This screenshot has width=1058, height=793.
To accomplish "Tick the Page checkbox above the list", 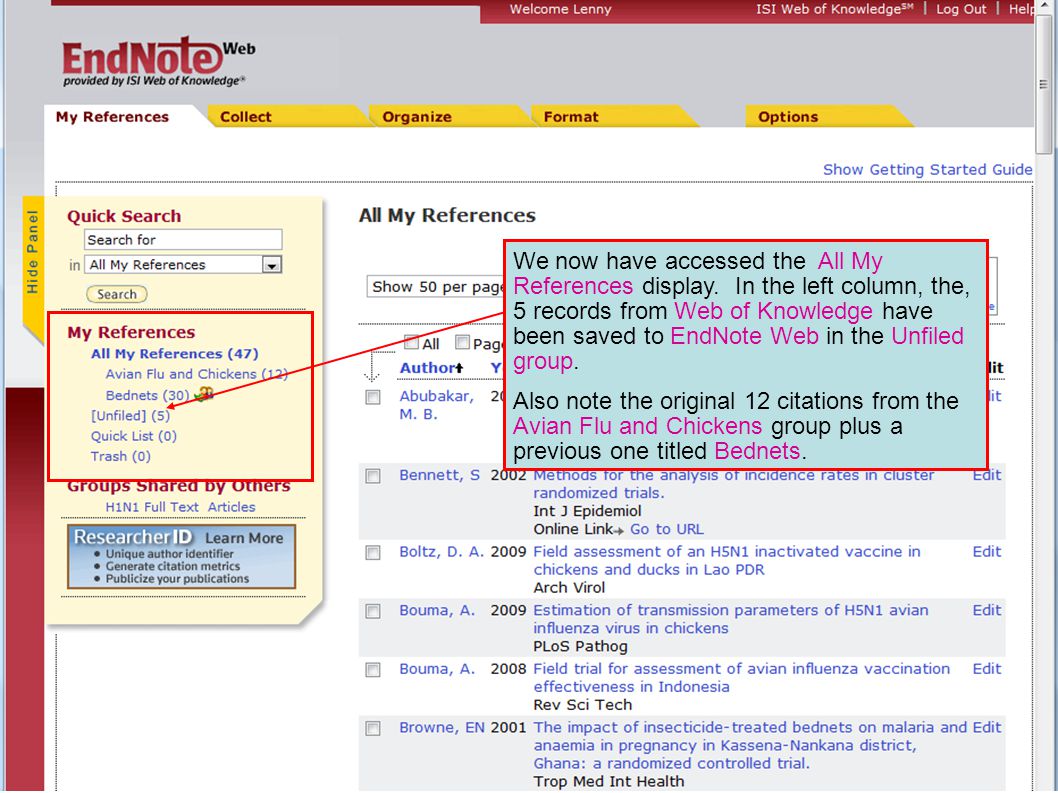I will click(462, 342).
